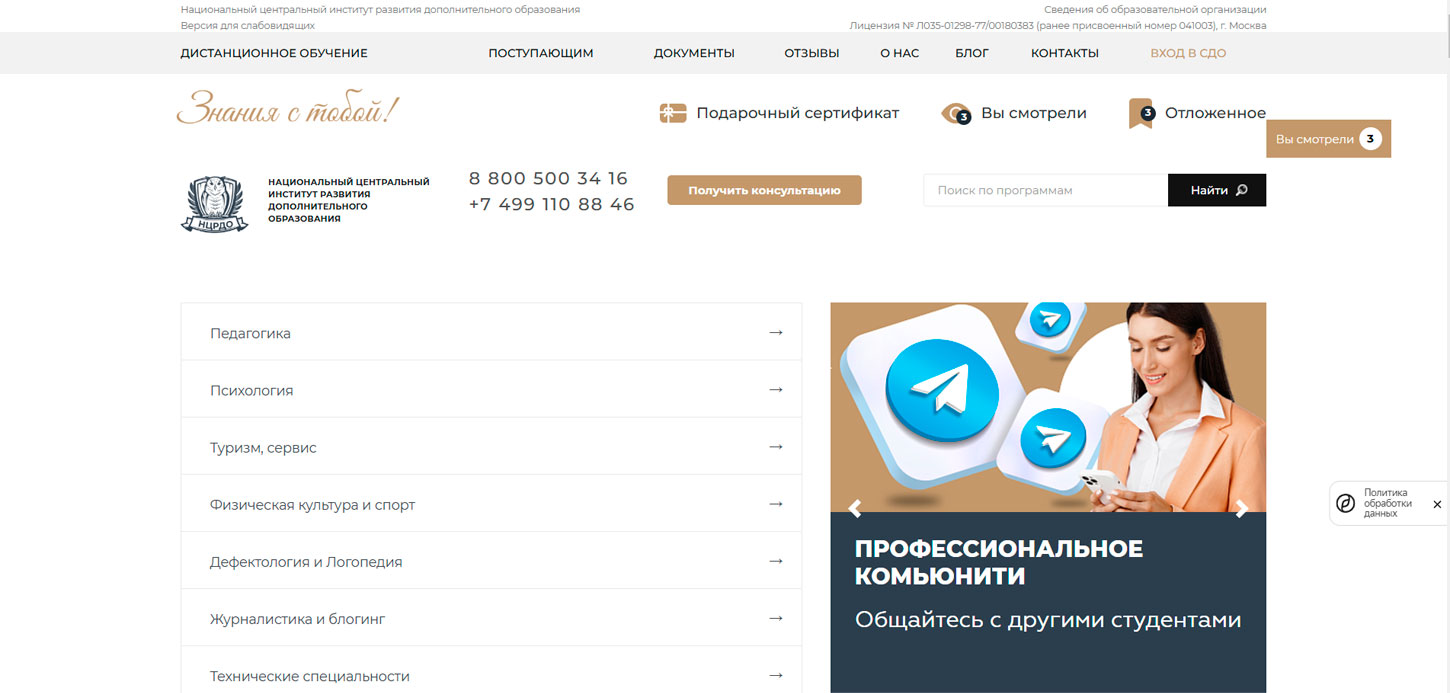Image resolution: width=1450 pixels, height=693 pixels.
Task: Open Отзывы menu item
Action: click(x=812, y=53)
